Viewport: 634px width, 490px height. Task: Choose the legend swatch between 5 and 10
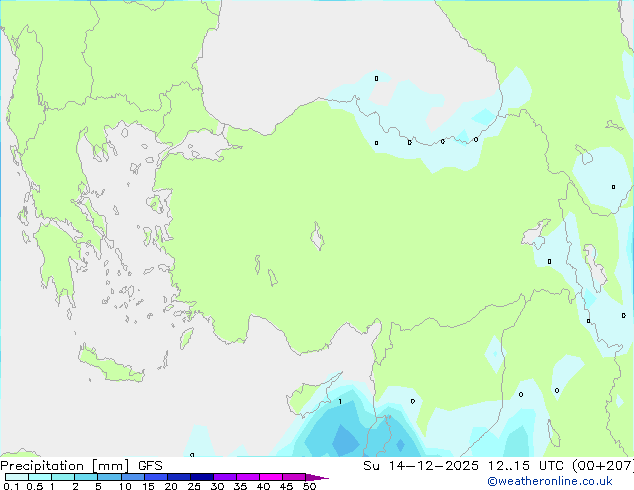(109, 477)
